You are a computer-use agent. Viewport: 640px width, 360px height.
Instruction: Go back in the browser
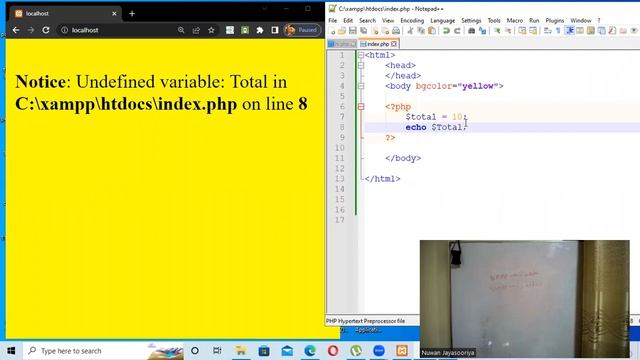(16, 30)
